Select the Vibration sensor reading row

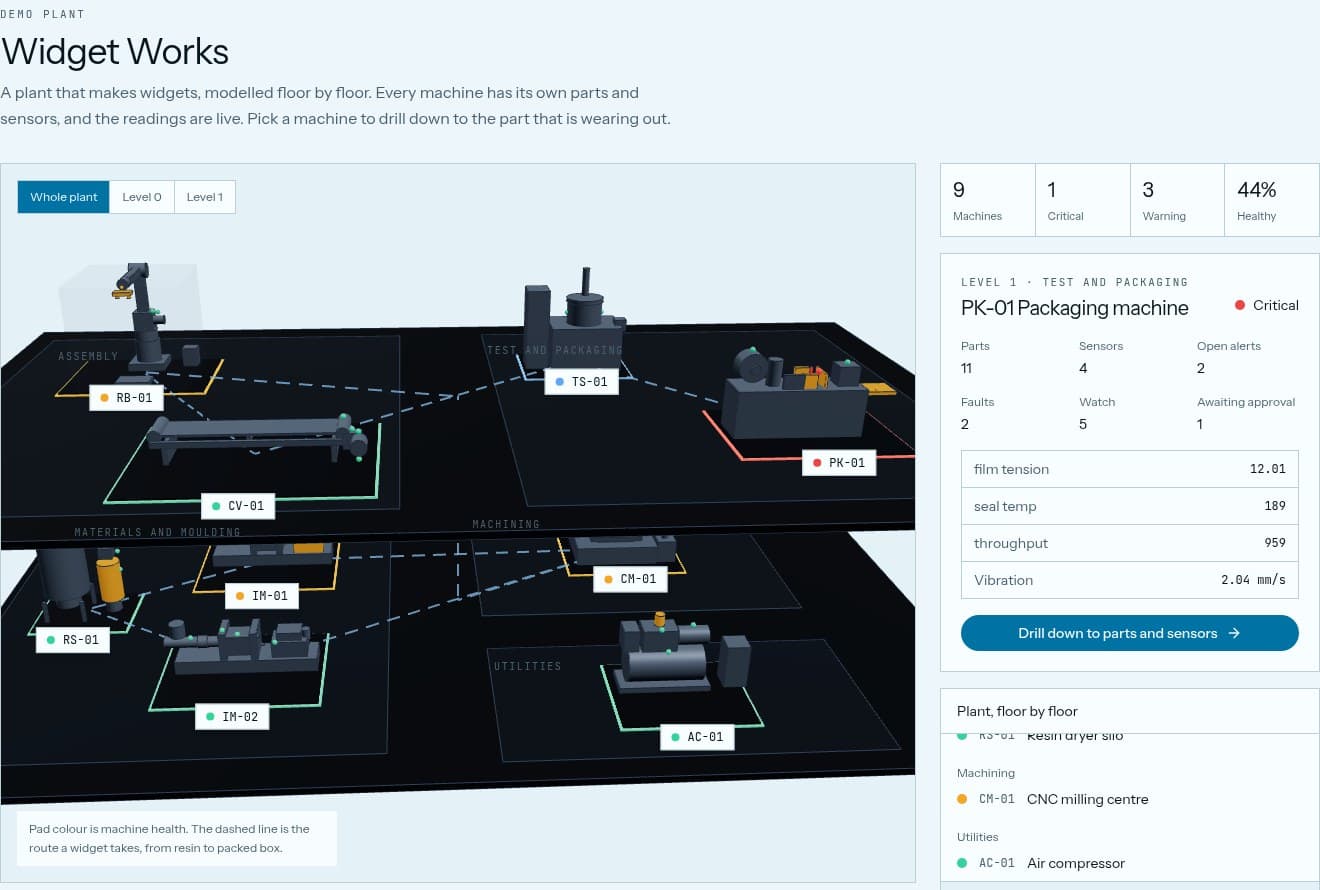tap(1129, 580)
